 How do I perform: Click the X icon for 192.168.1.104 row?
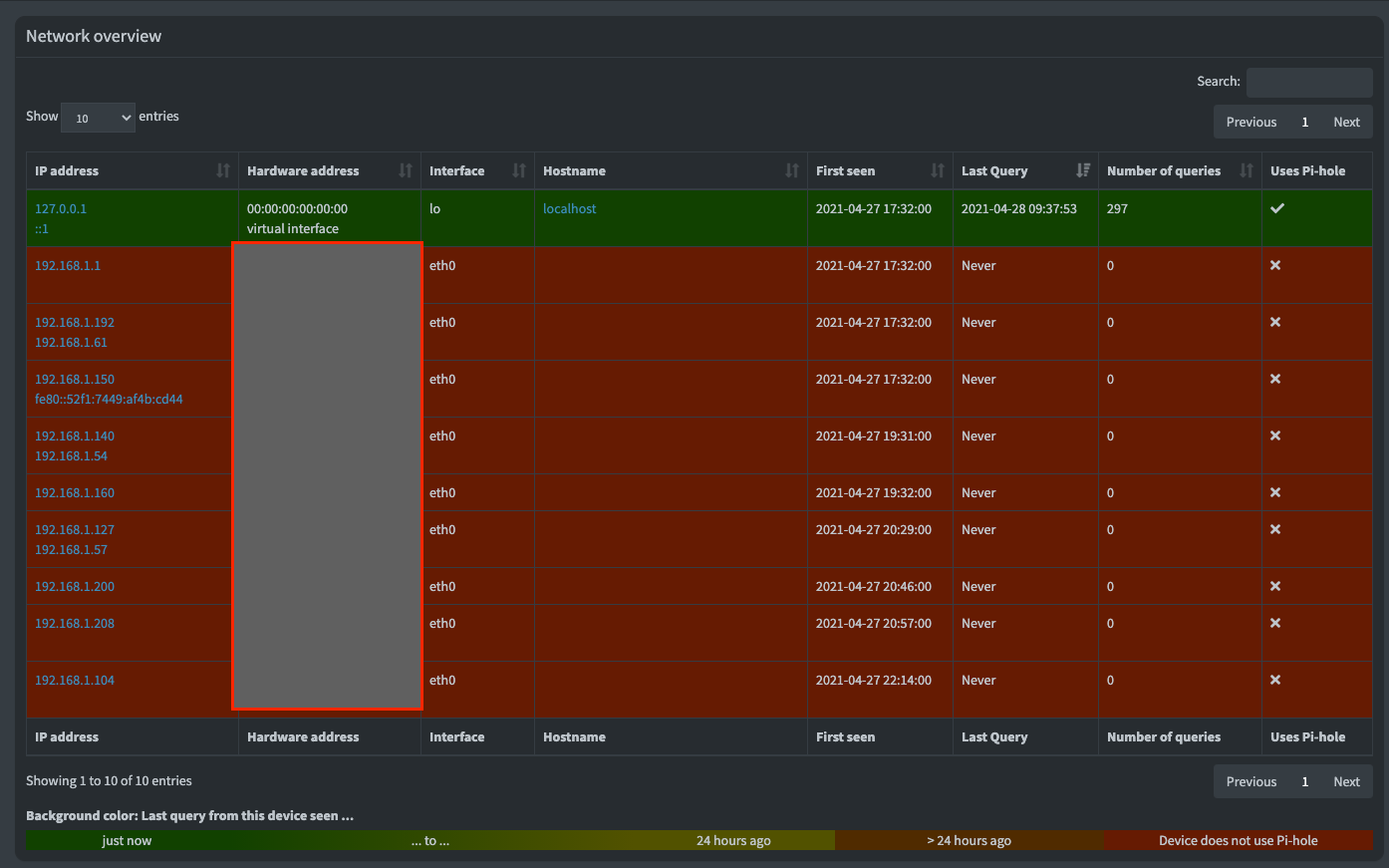point(1275,680)
